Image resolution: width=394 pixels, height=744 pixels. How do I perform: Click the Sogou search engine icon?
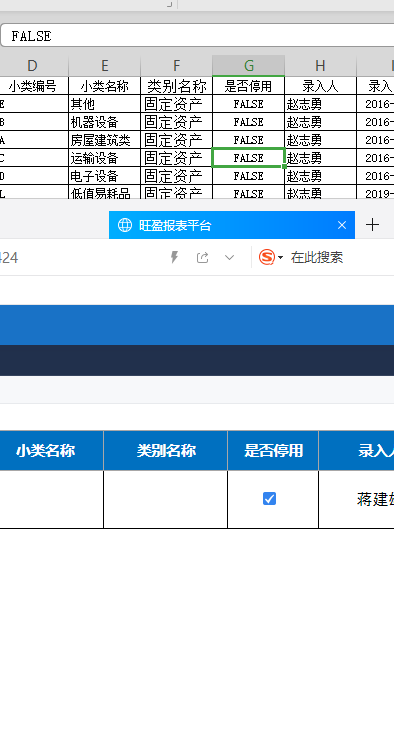[267, 257]
